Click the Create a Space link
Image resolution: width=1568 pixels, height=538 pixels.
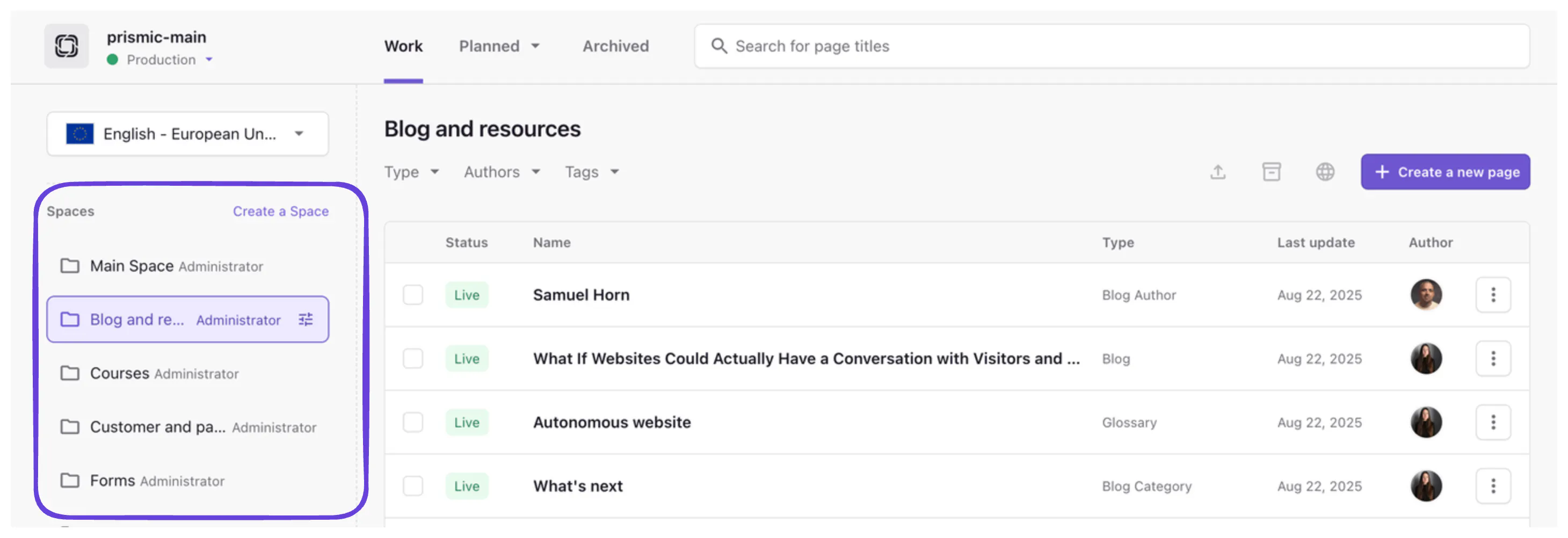coord(281,211)
